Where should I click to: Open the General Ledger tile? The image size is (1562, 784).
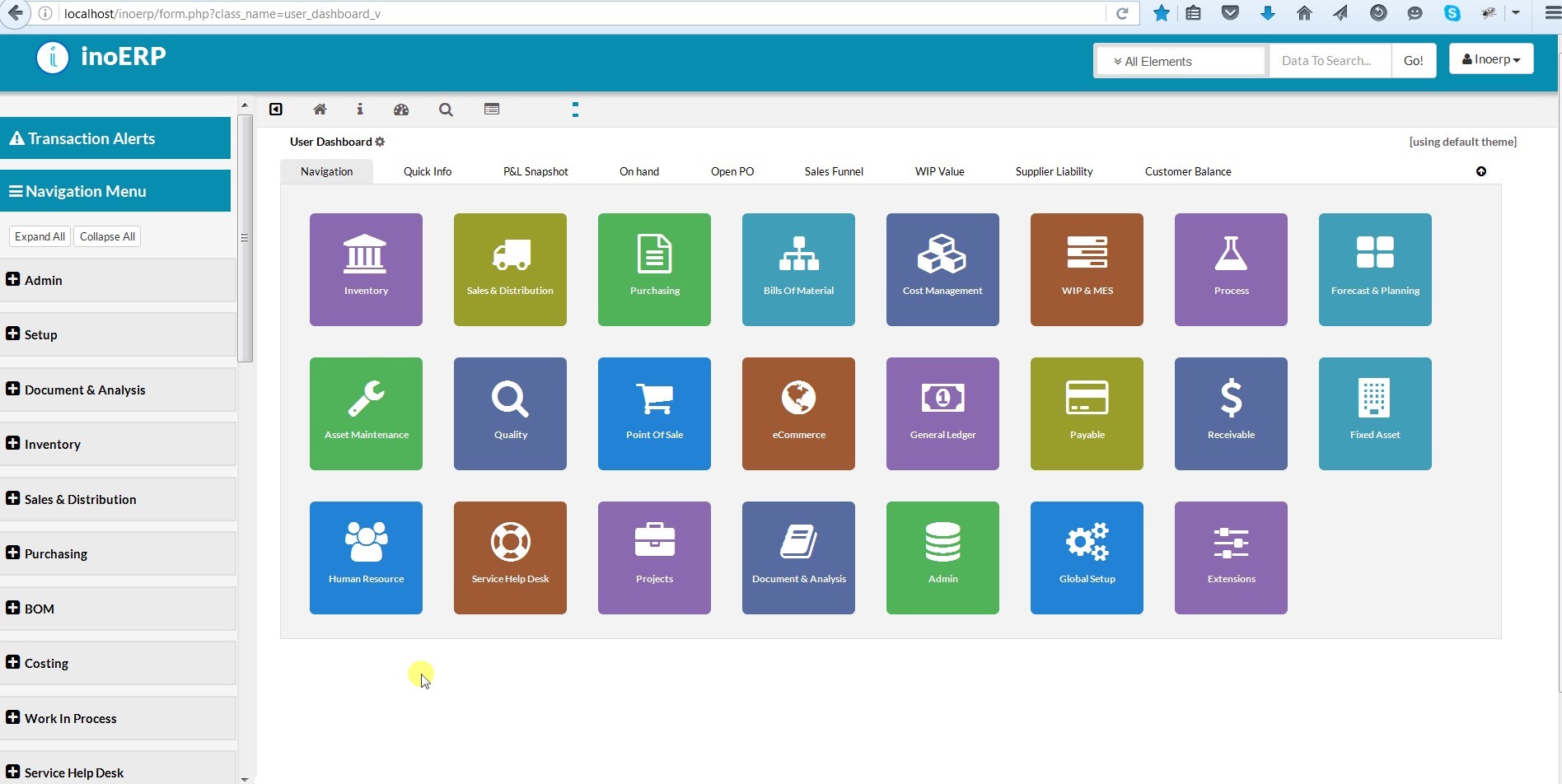click(942, 413)
